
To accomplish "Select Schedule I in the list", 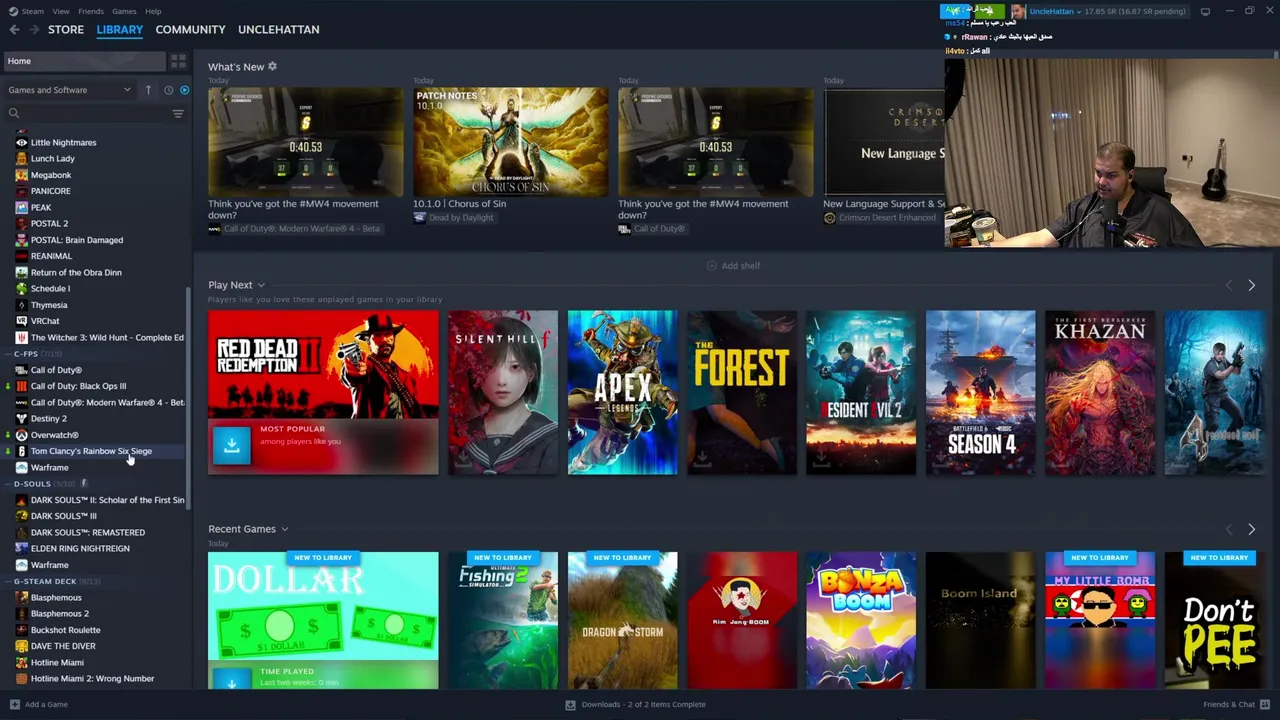I will (50, 289).
